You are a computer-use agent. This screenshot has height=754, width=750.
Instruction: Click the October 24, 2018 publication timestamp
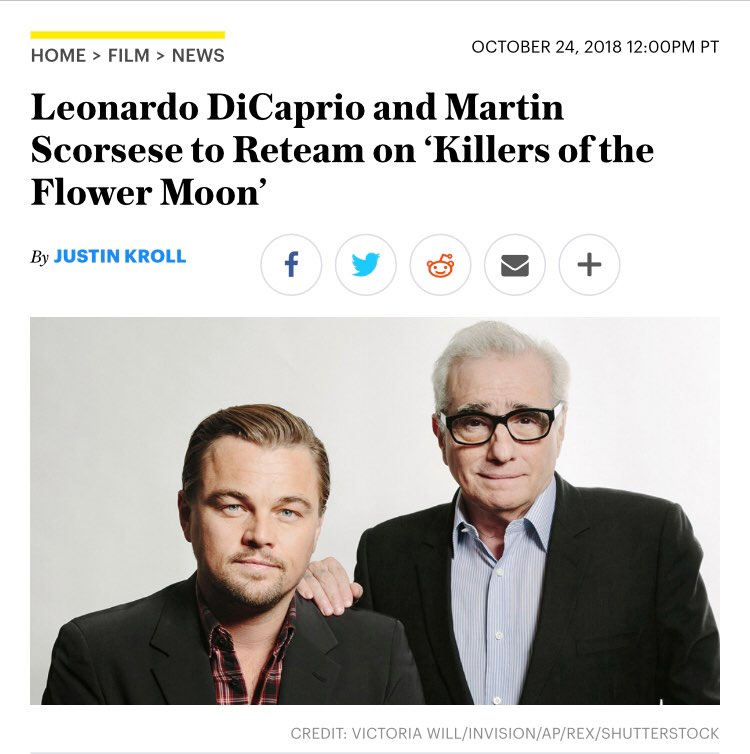coord(595,47)
